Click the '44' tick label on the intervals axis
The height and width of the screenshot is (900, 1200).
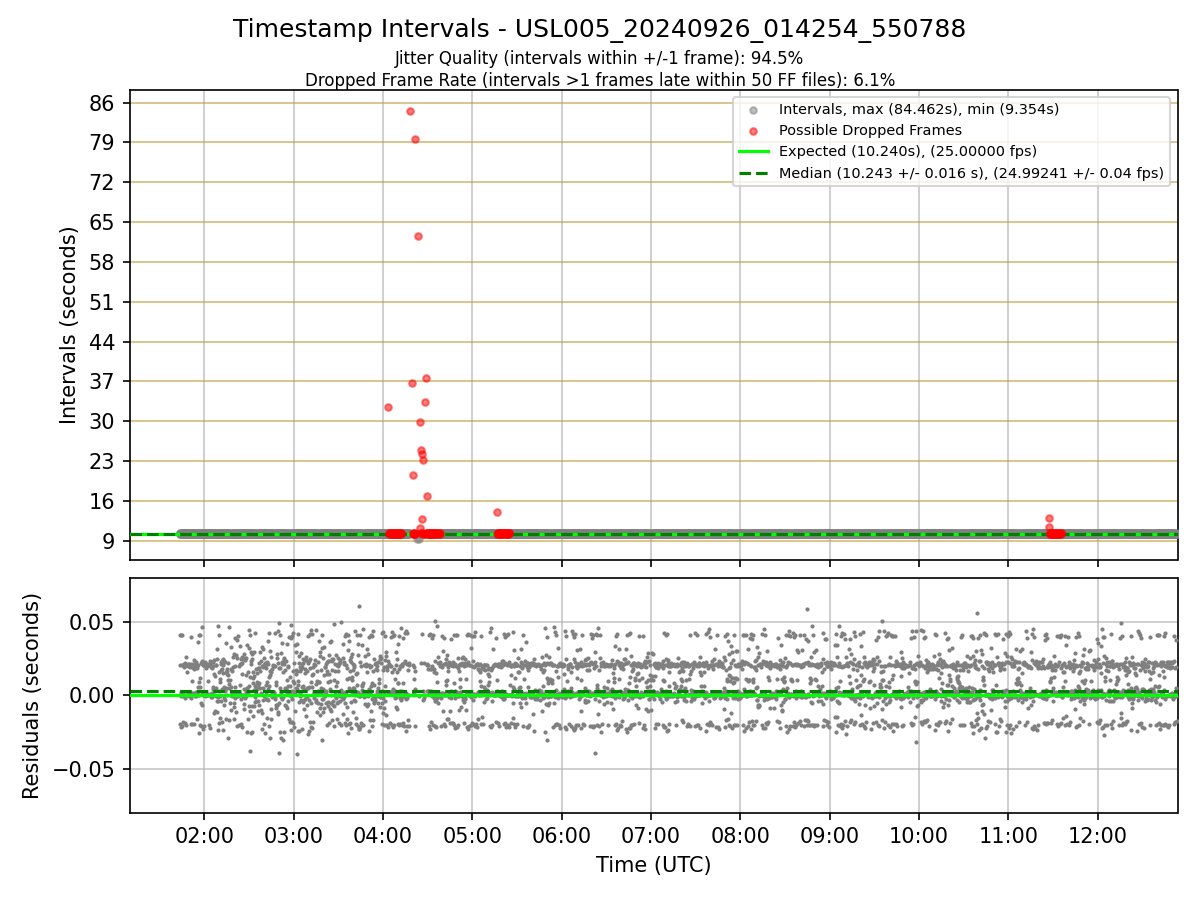tap(102, 342)
